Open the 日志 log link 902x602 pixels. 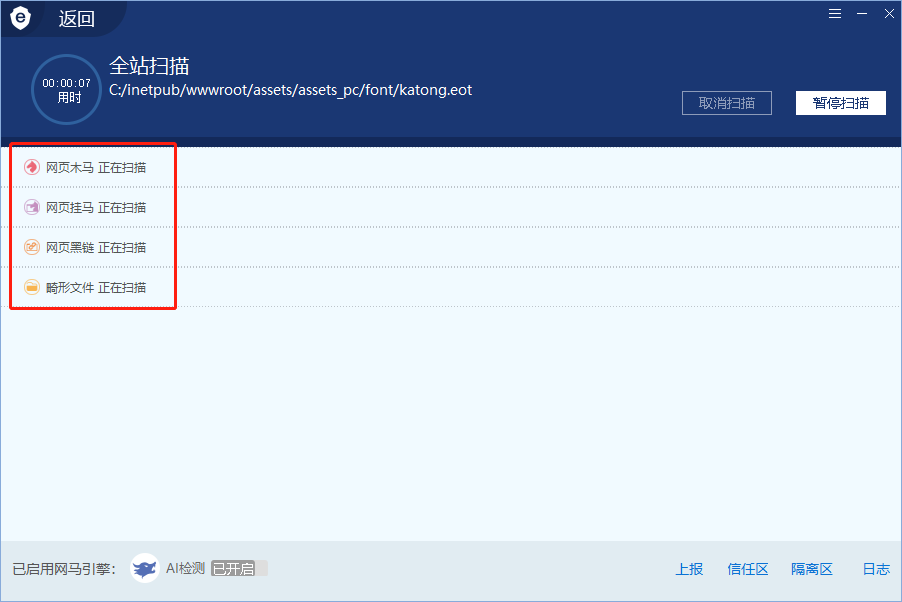(876, 569)
